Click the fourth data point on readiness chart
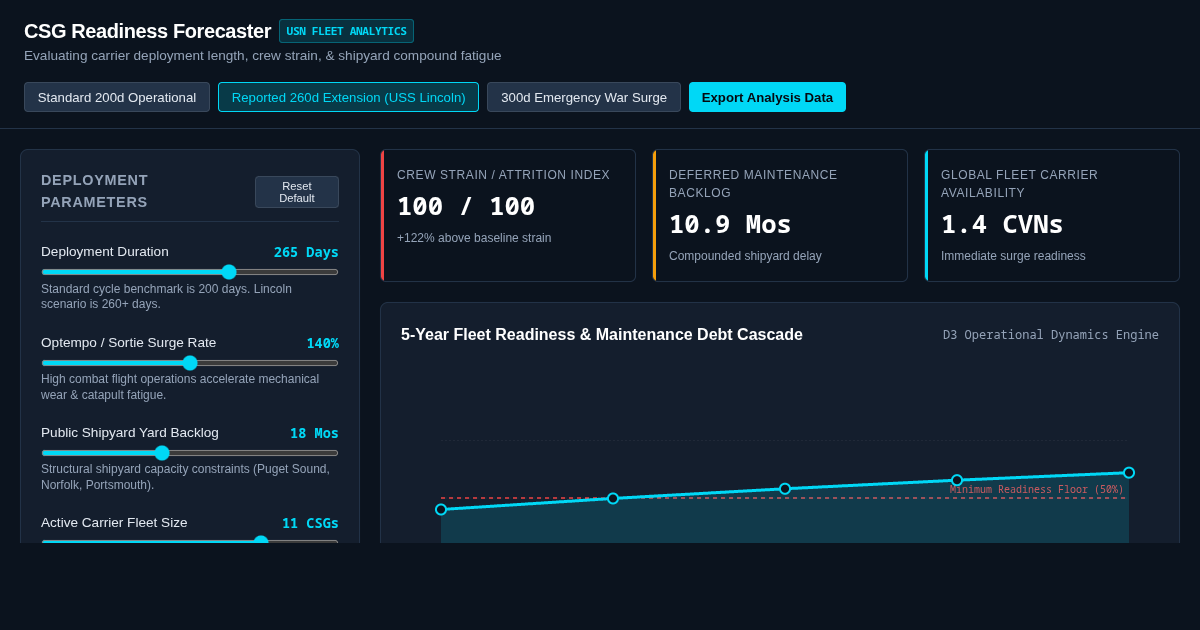Viewport: 1200px width, 630px height. 957,480
